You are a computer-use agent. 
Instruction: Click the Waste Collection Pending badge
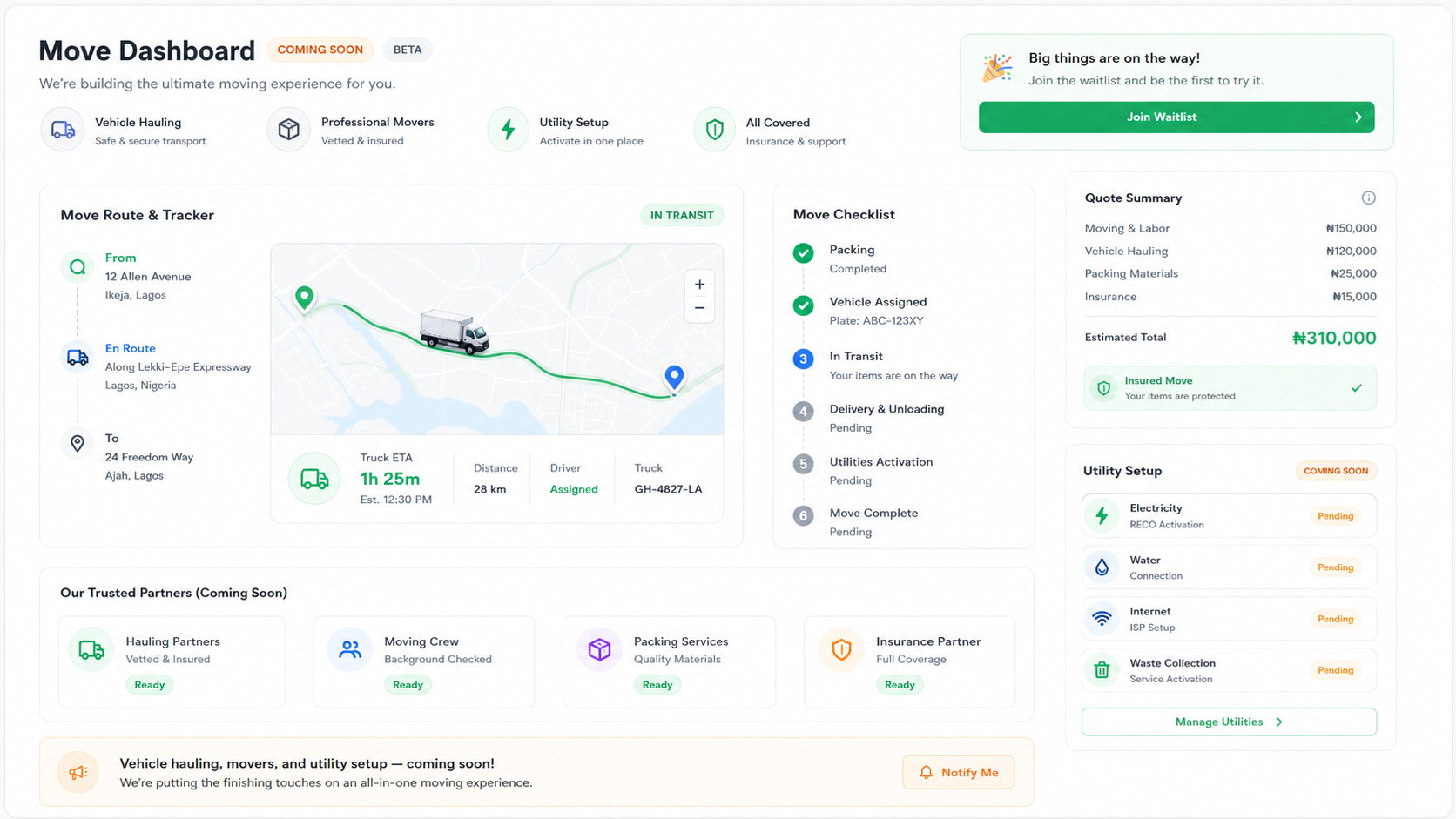[1335, 670]
